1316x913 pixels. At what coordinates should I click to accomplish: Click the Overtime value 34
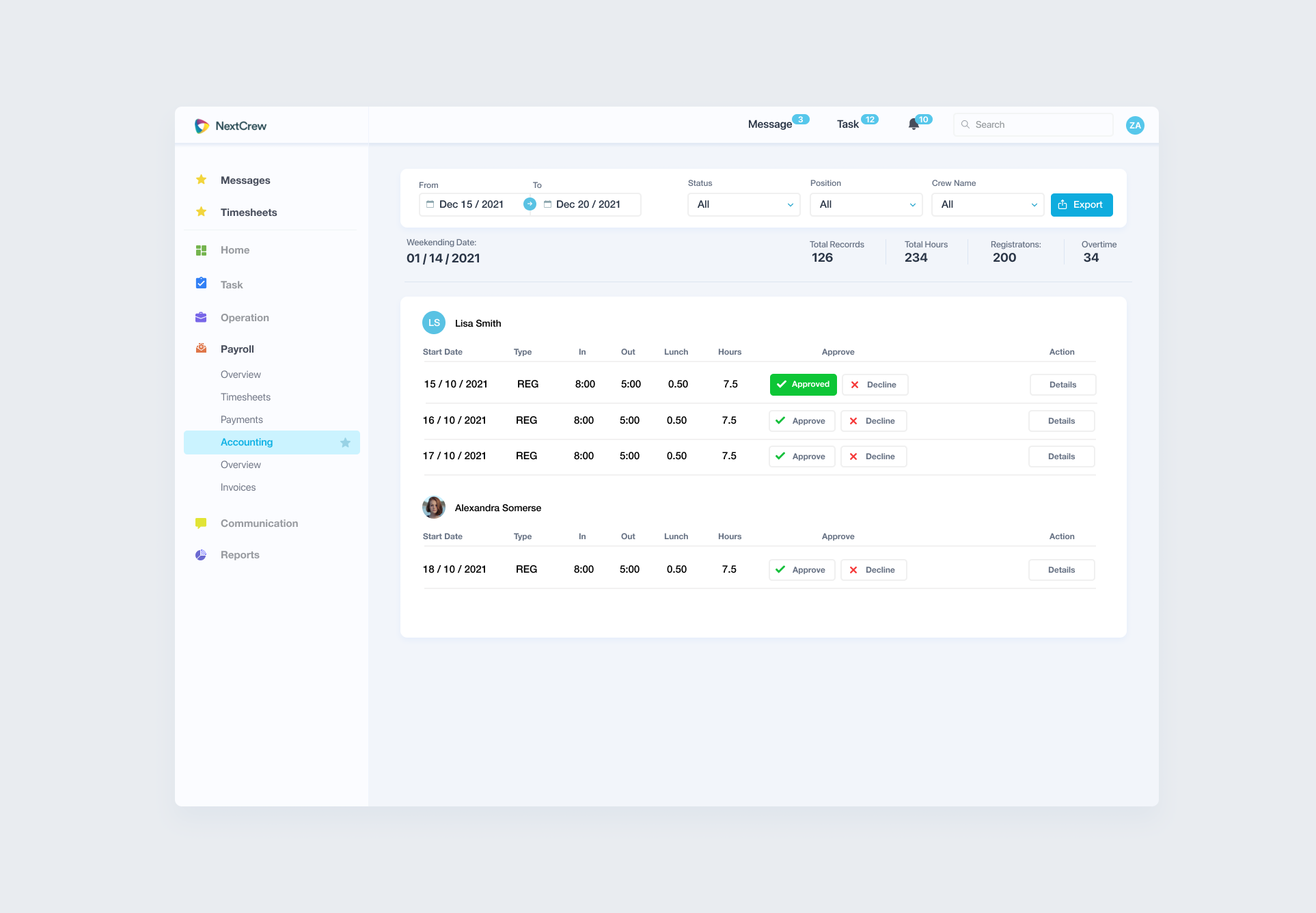1091,258
